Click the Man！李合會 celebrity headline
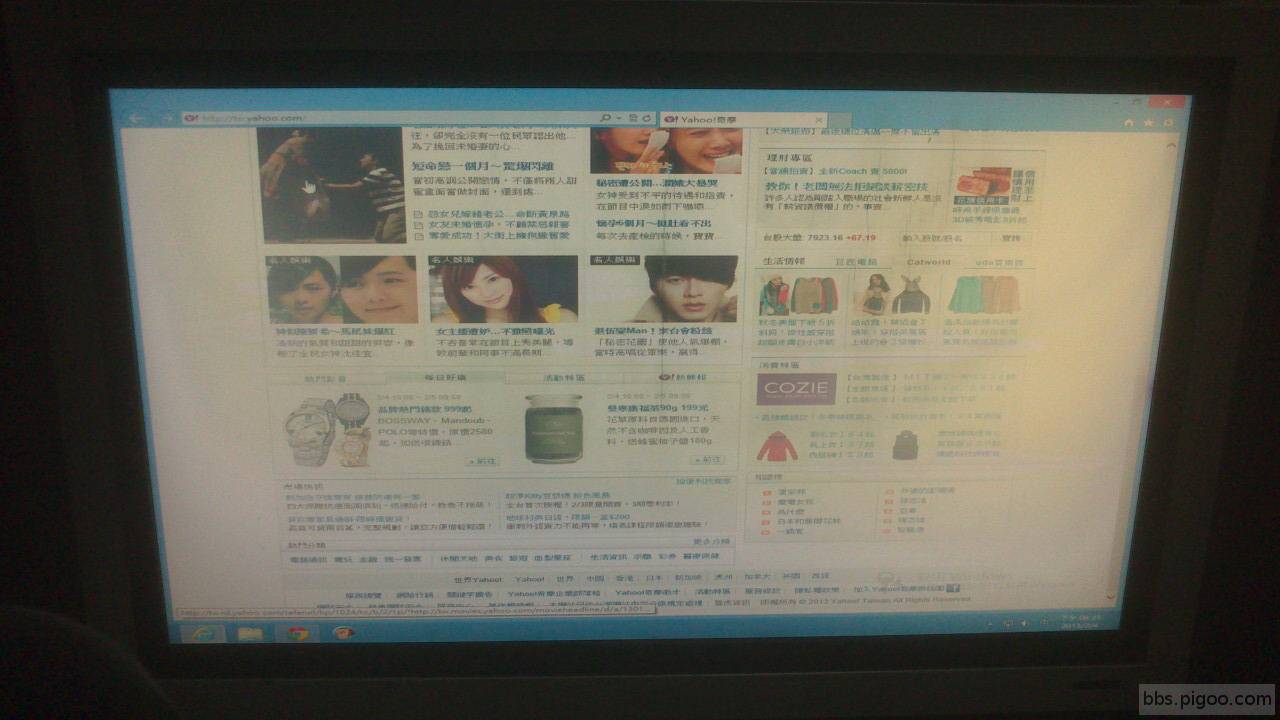The width and height of the screenshot is (1280, 720). (x=653, y=330)
